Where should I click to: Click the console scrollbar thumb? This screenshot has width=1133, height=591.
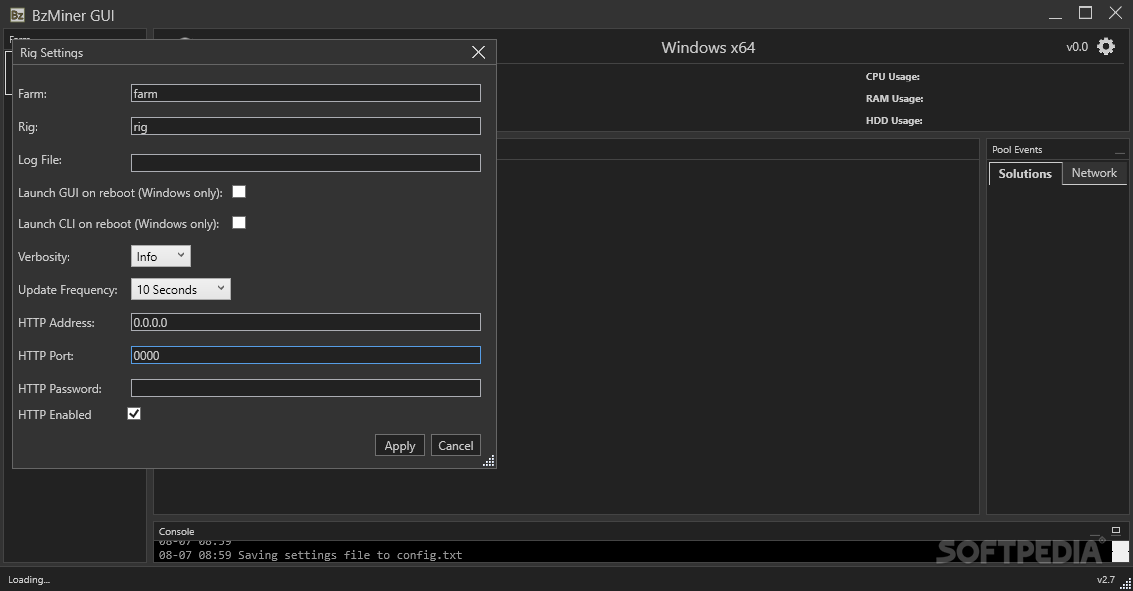(x=1119, y=551)
